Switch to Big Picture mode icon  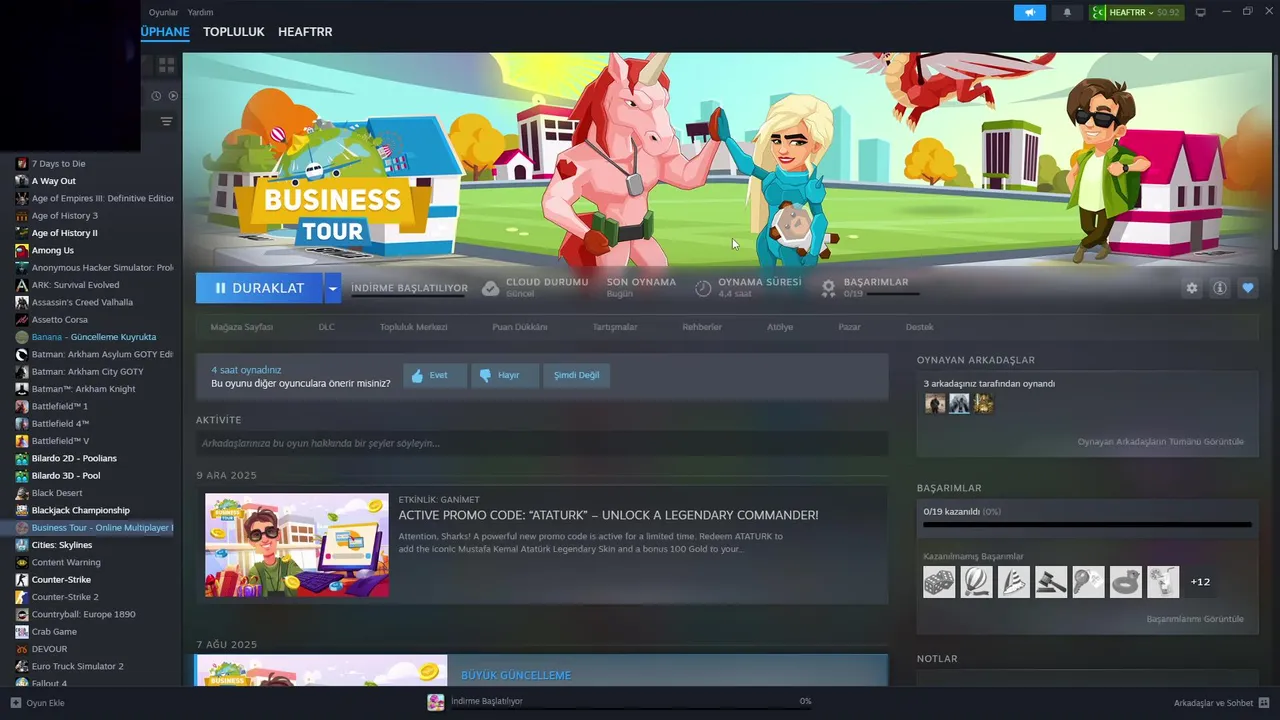(1201, 12)
